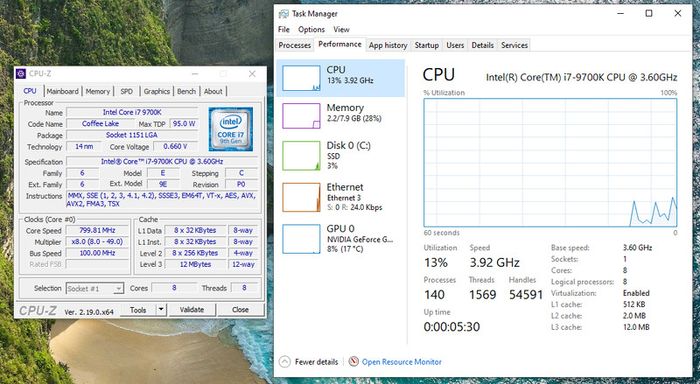Select the CPU tab in CPU-Z
The image size is (700, 384).
click(30, 91)
